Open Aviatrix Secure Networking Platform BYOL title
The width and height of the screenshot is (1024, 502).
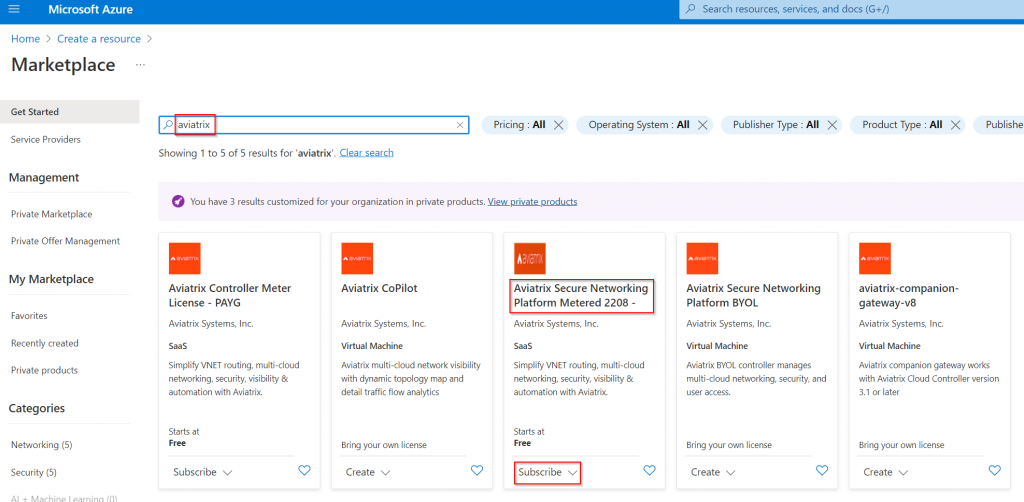tap(754, 296)
